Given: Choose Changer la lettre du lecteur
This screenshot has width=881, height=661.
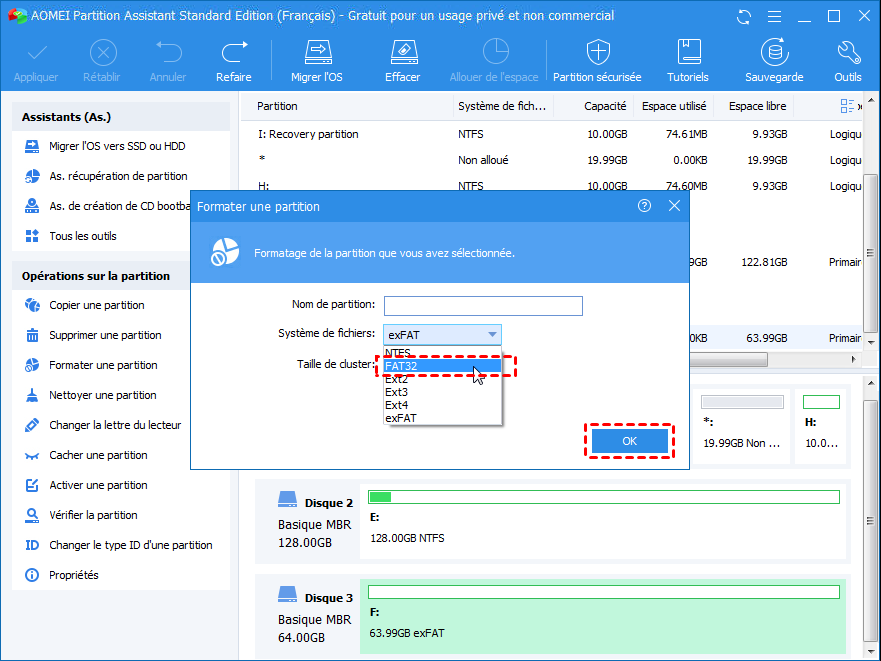Looking at the screenshot, I should pyautogui.click(x=103, y=425).
